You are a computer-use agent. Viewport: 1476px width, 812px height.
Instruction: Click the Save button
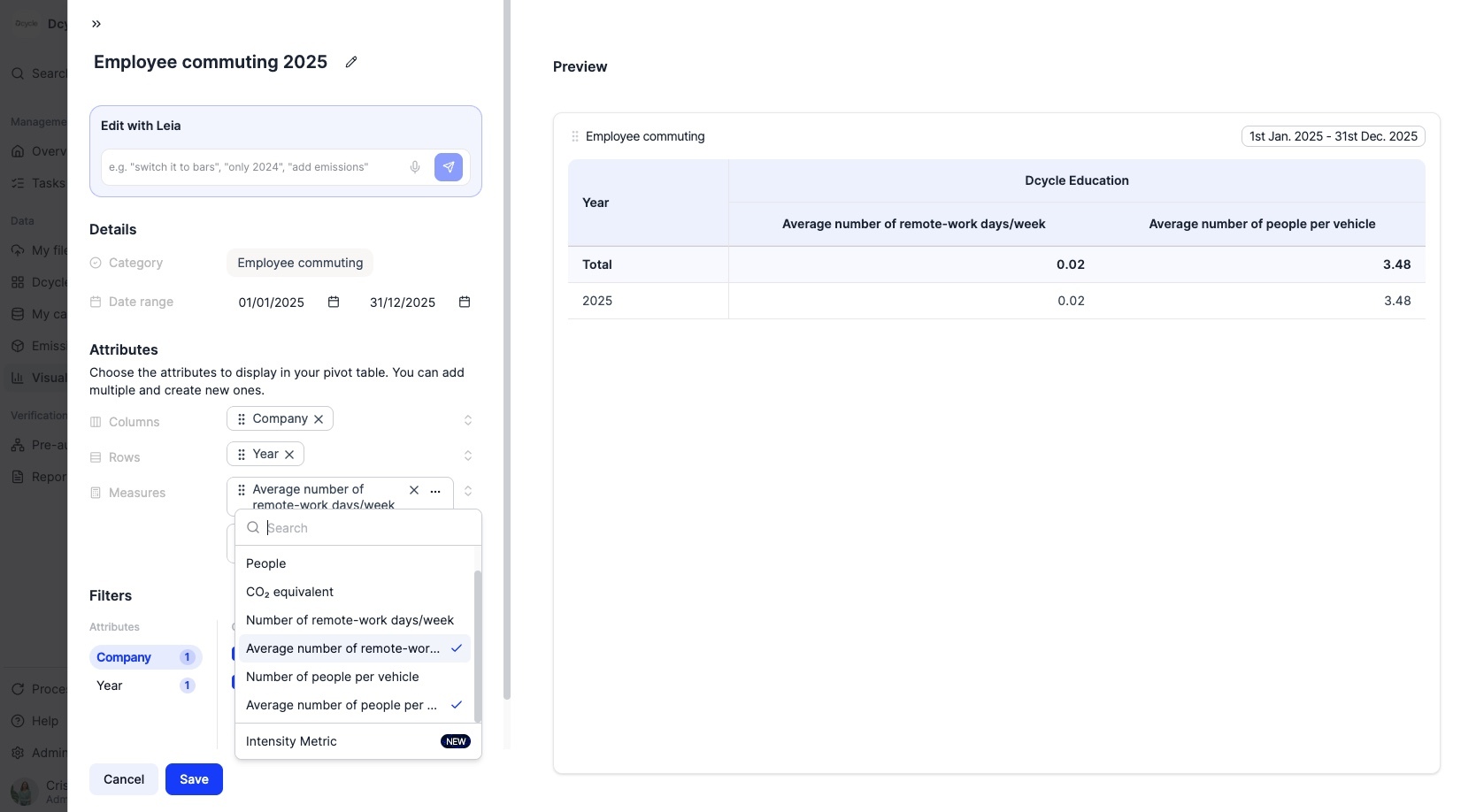[194, 779]
